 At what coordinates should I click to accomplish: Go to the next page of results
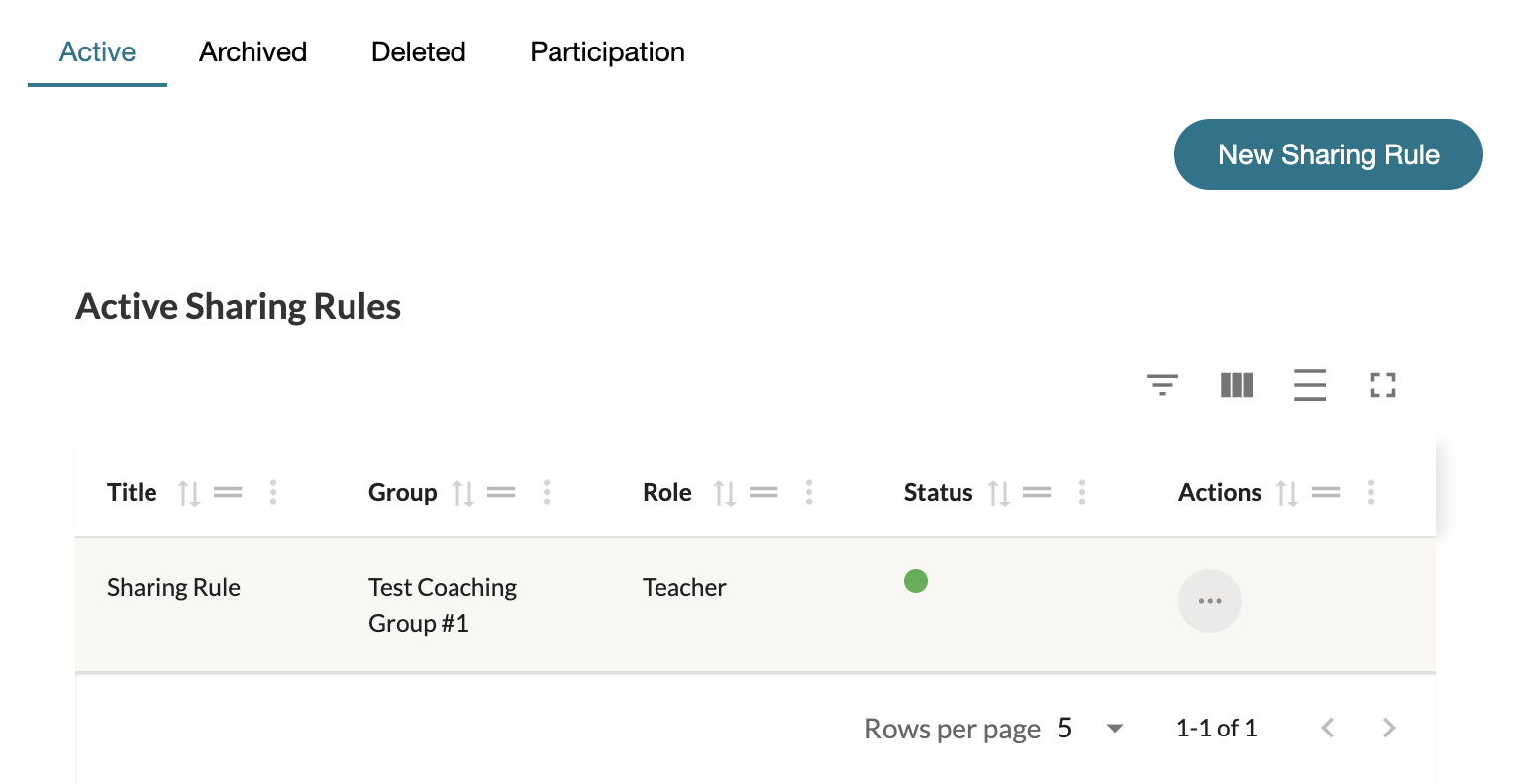point(1389,729)
